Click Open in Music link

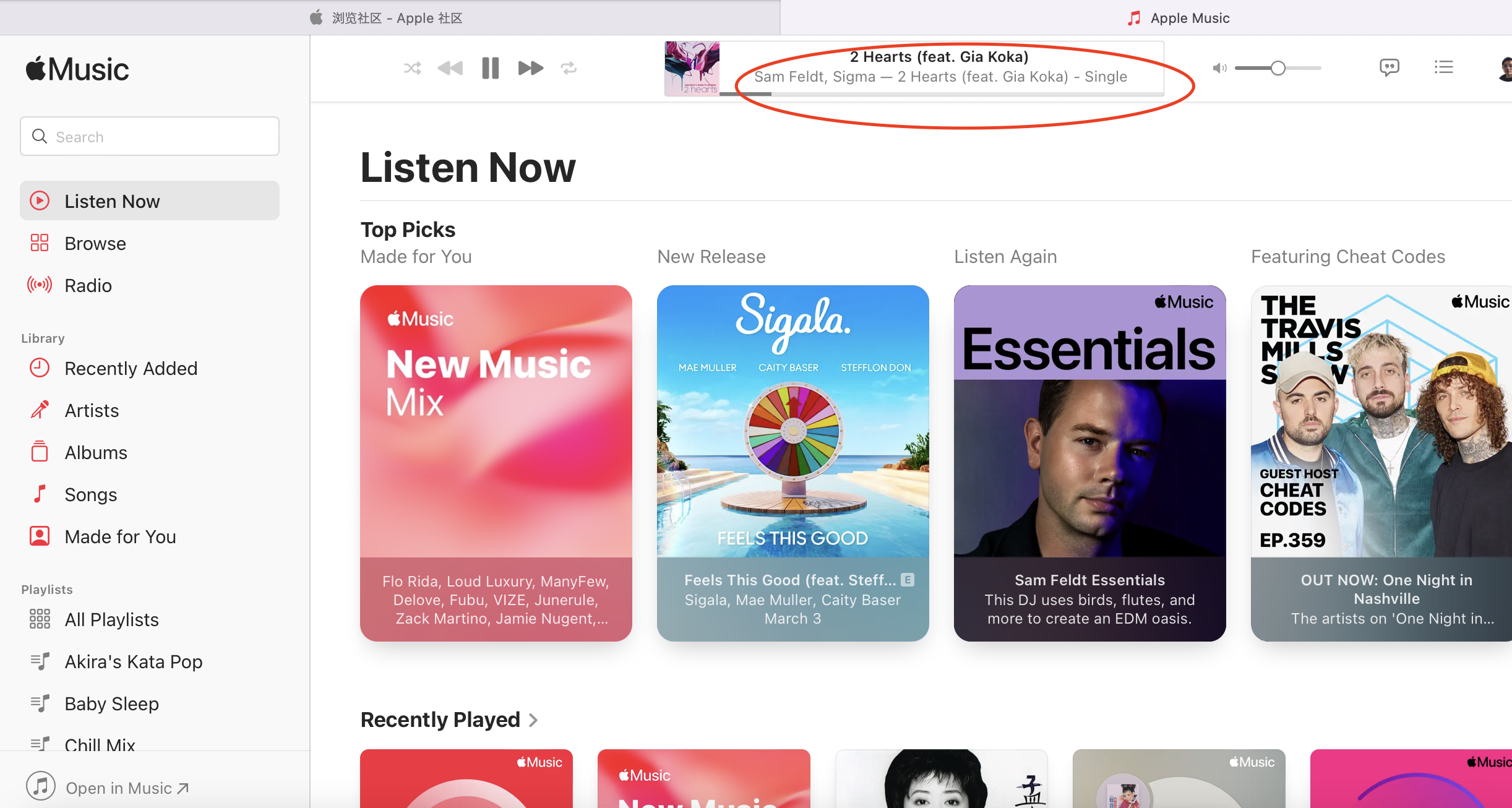click(x=127, y=788)
